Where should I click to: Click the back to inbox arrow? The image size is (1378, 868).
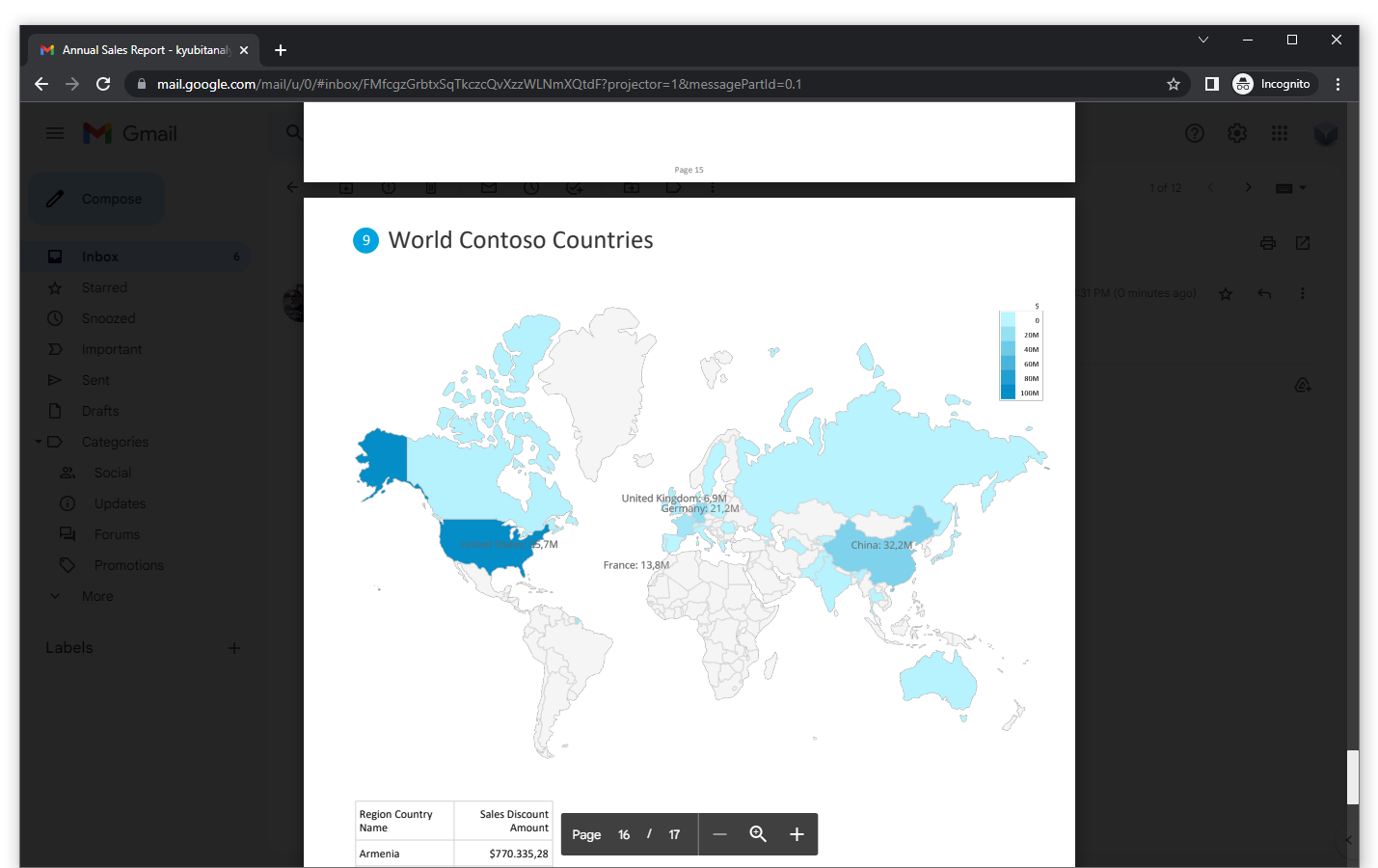tap(293, 187)
